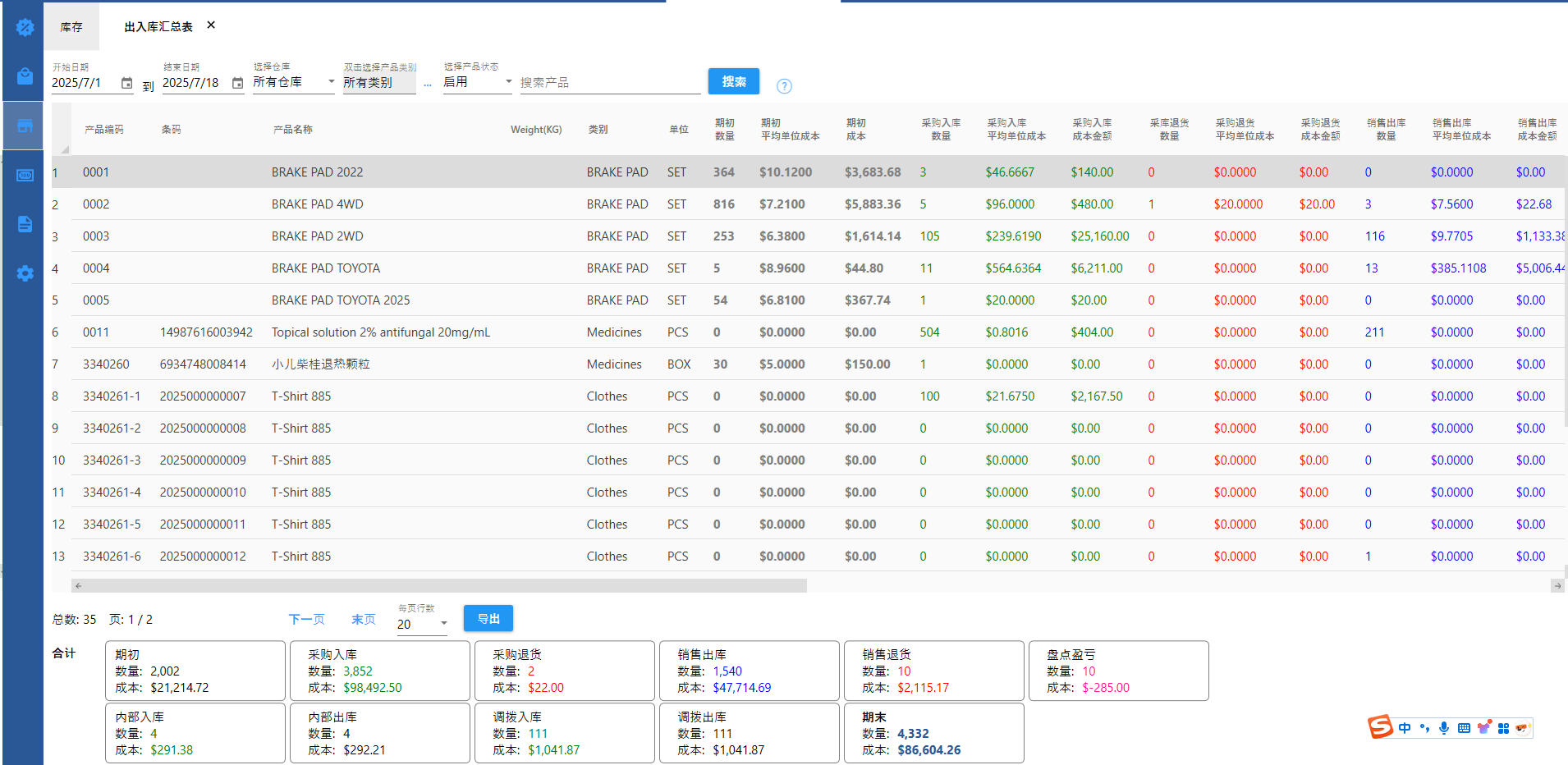1568x765 pixels.
Task: Open the settings gear sidebar icon
Action: 25,273
